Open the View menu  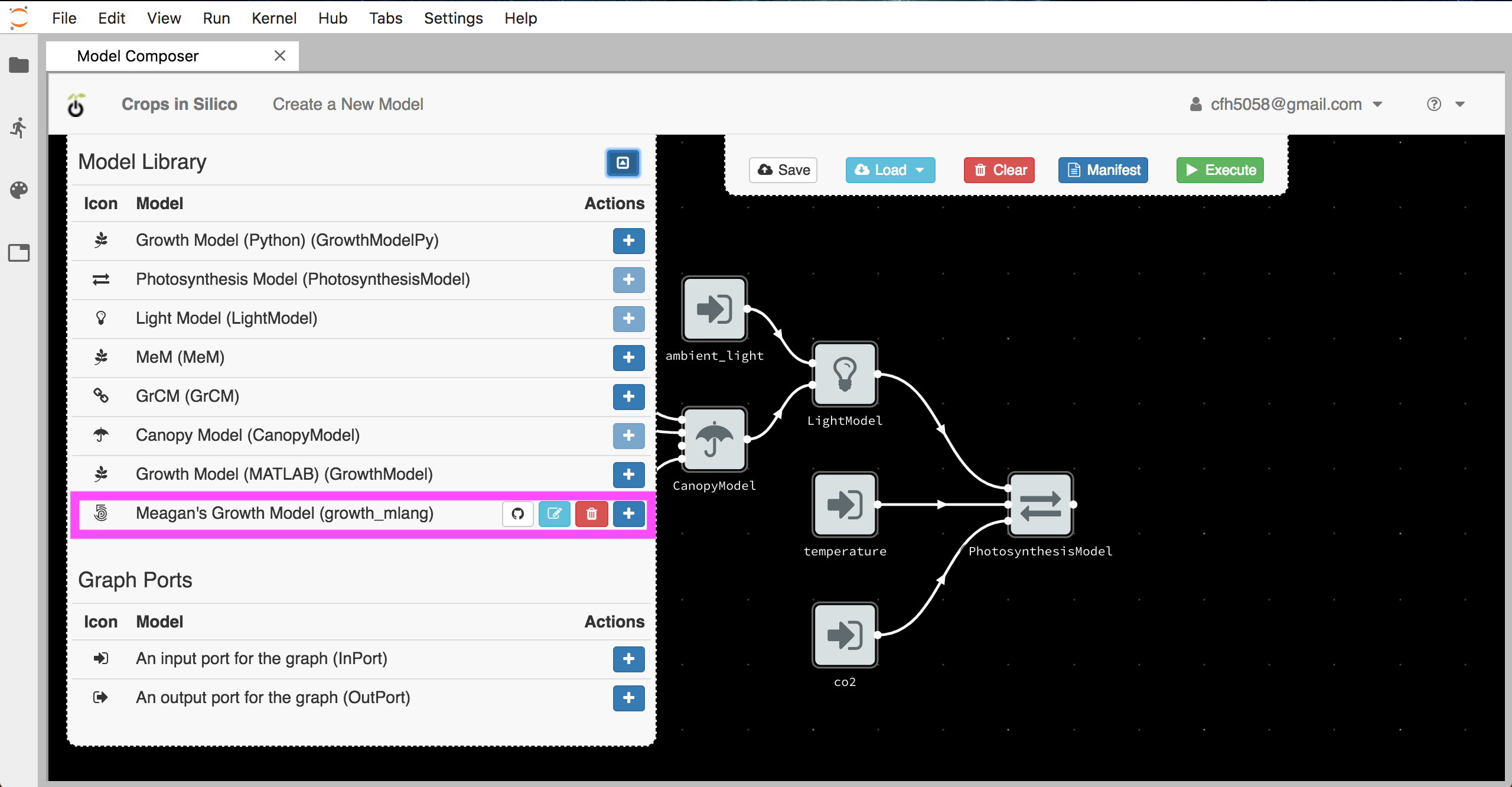tap(164, 18)
